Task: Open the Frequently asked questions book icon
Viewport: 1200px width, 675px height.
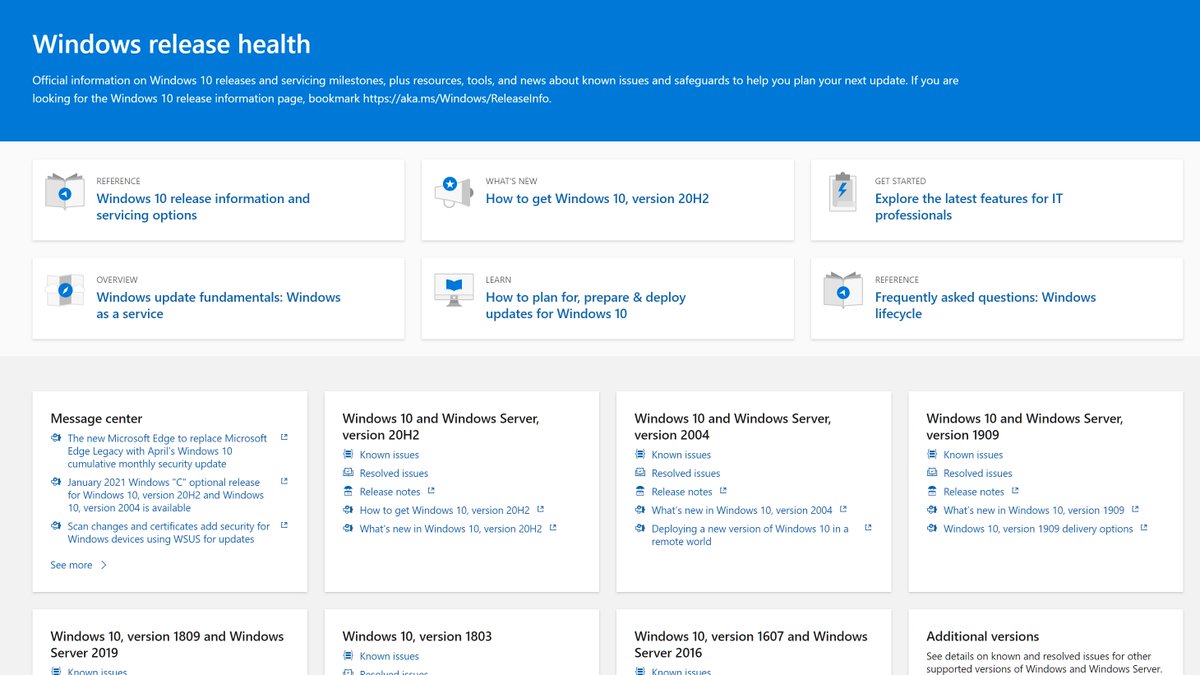Action: tap(843, 290)
